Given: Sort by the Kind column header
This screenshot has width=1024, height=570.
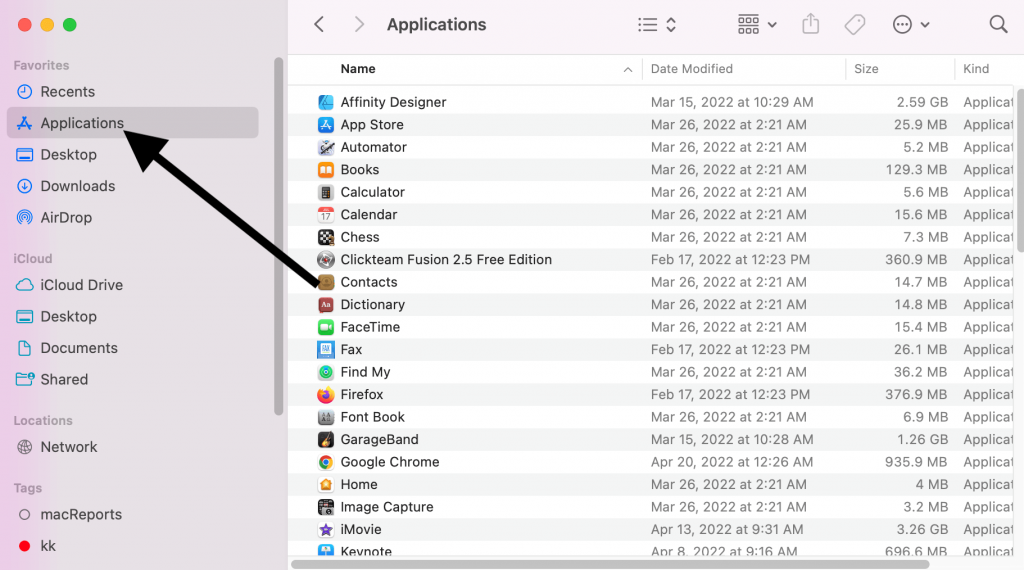Looking at the screenshot, I should 976,69.
